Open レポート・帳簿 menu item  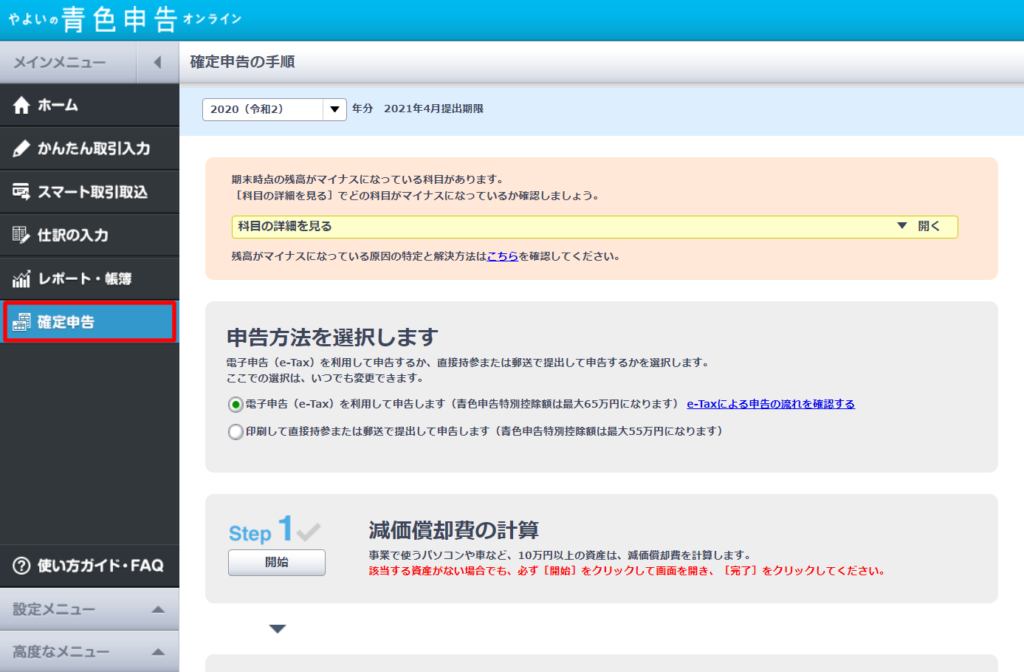tap(89, 279)
